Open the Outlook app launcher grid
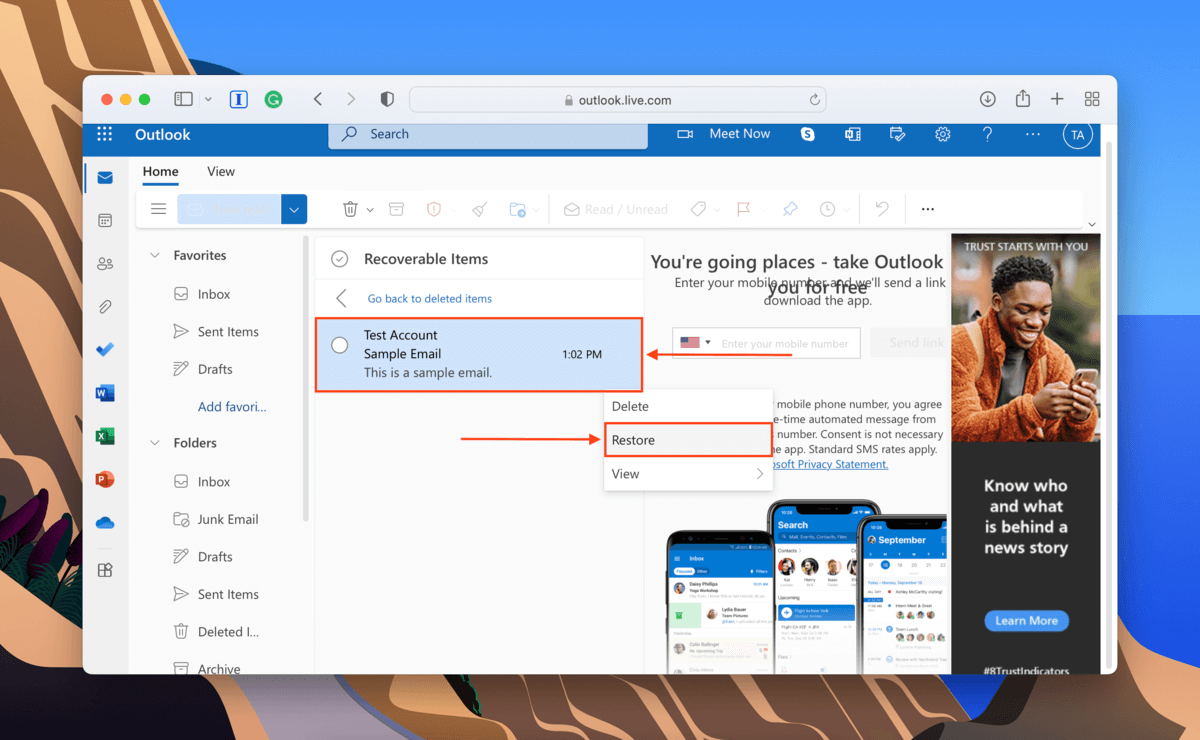1200x740 pixels. pos(105,135)
